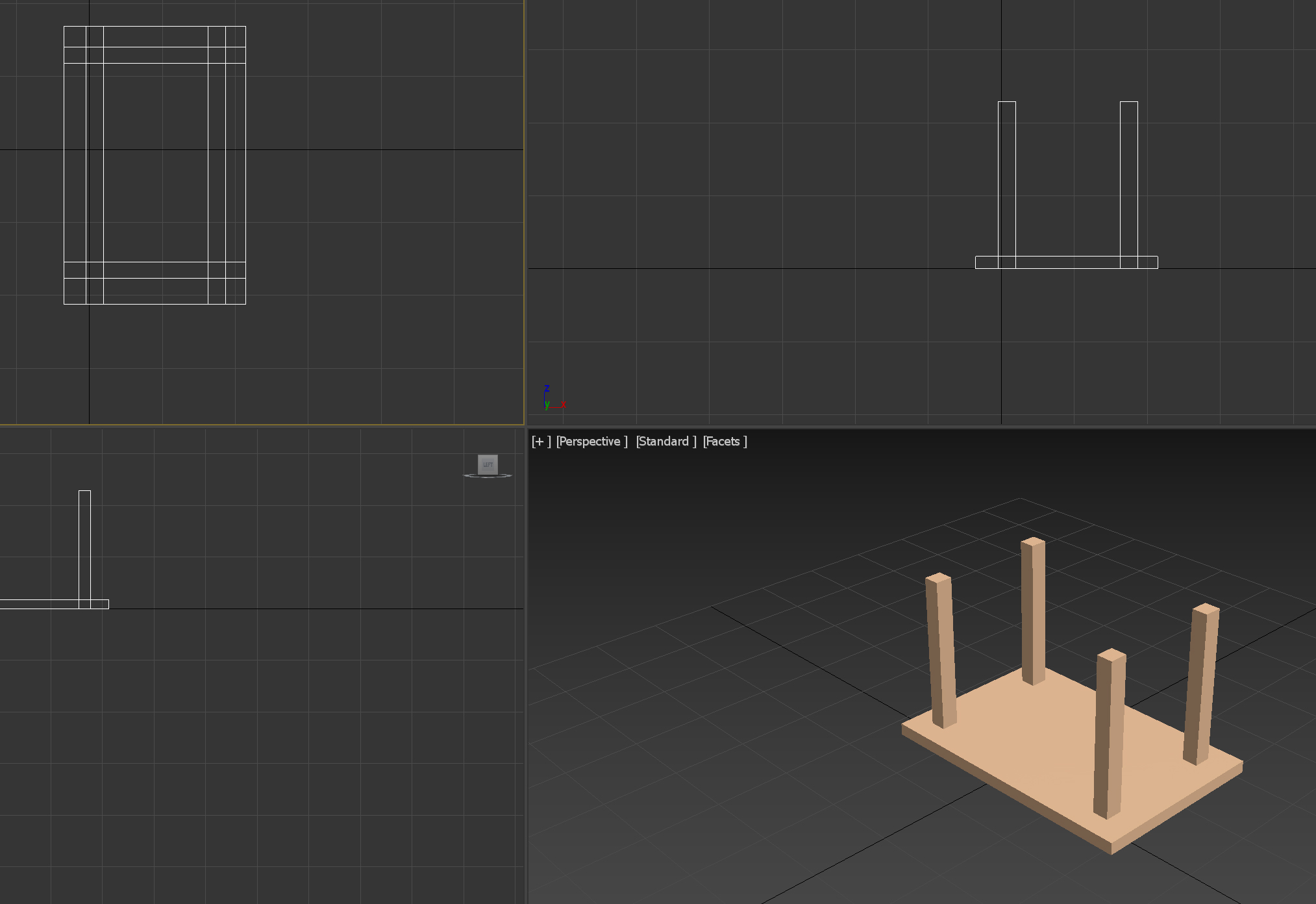Open the Facets per-view preference menu
Viewport: 1316px width, 904px height.
tap(725, 442)
